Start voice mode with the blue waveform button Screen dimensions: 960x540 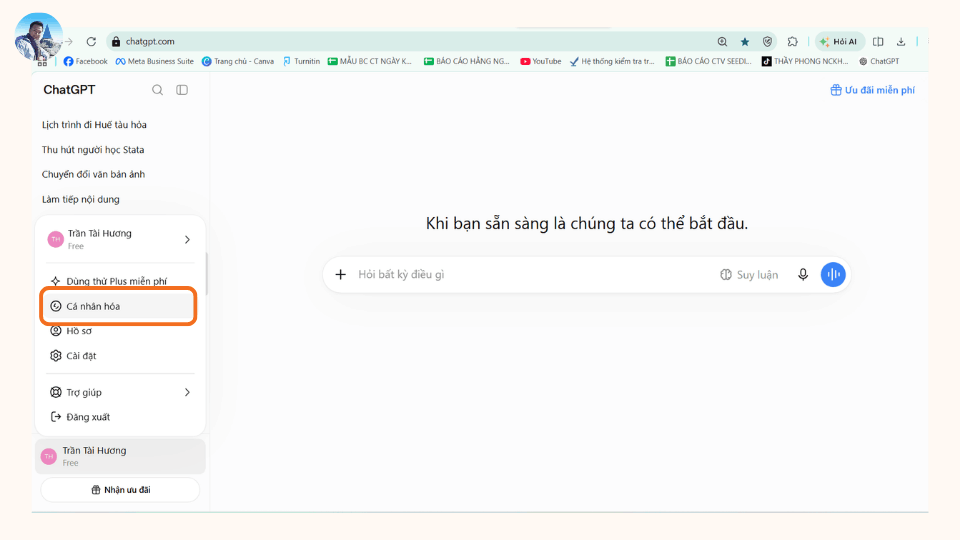coord(833,274)
